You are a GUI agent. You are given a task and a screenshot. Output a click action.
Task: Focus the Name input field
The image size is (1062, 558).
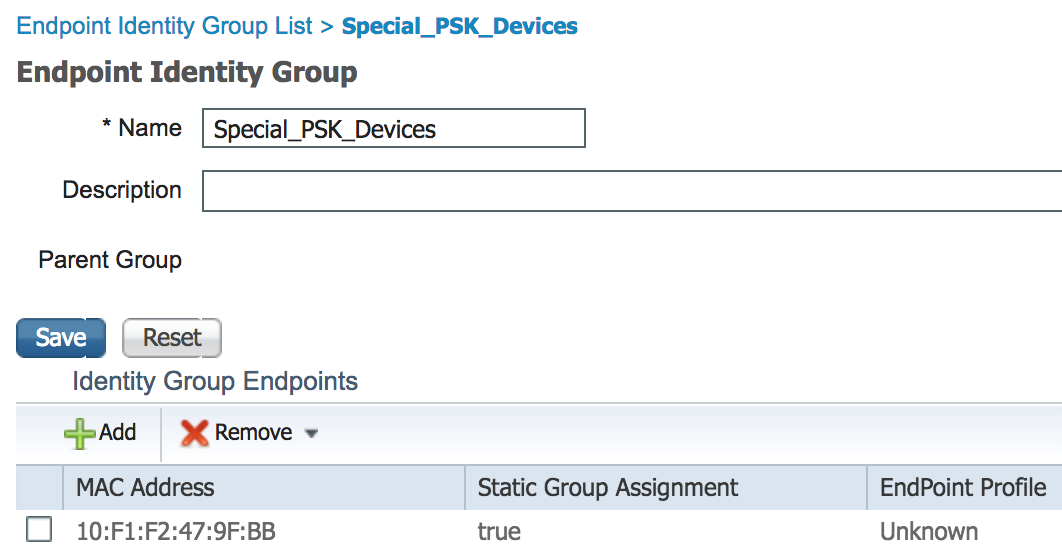(394, 128)
